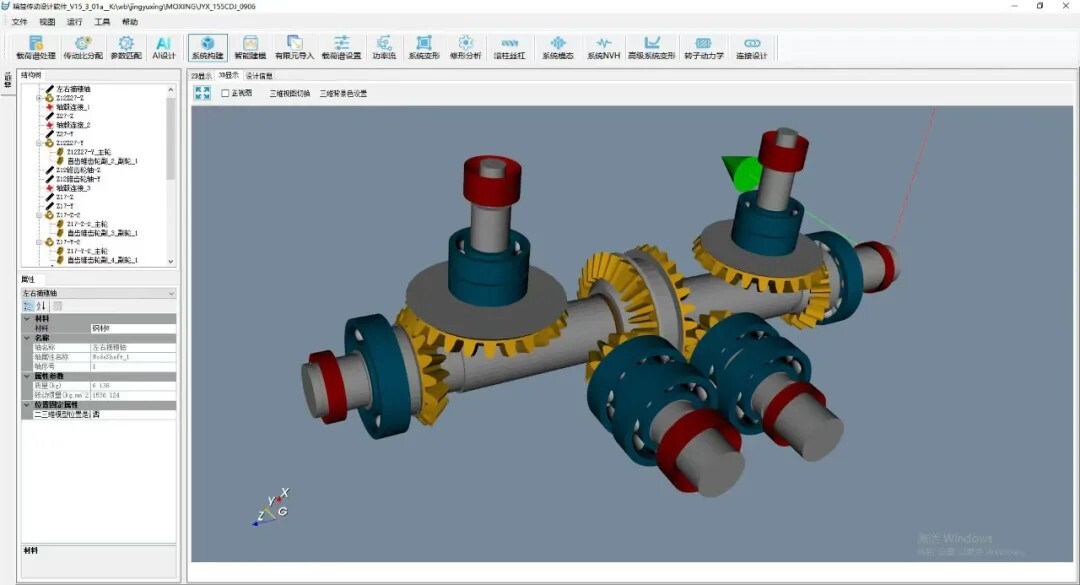Click the 三维视图切换 button
1080x585 pixels.
click(x=289, y=93)
